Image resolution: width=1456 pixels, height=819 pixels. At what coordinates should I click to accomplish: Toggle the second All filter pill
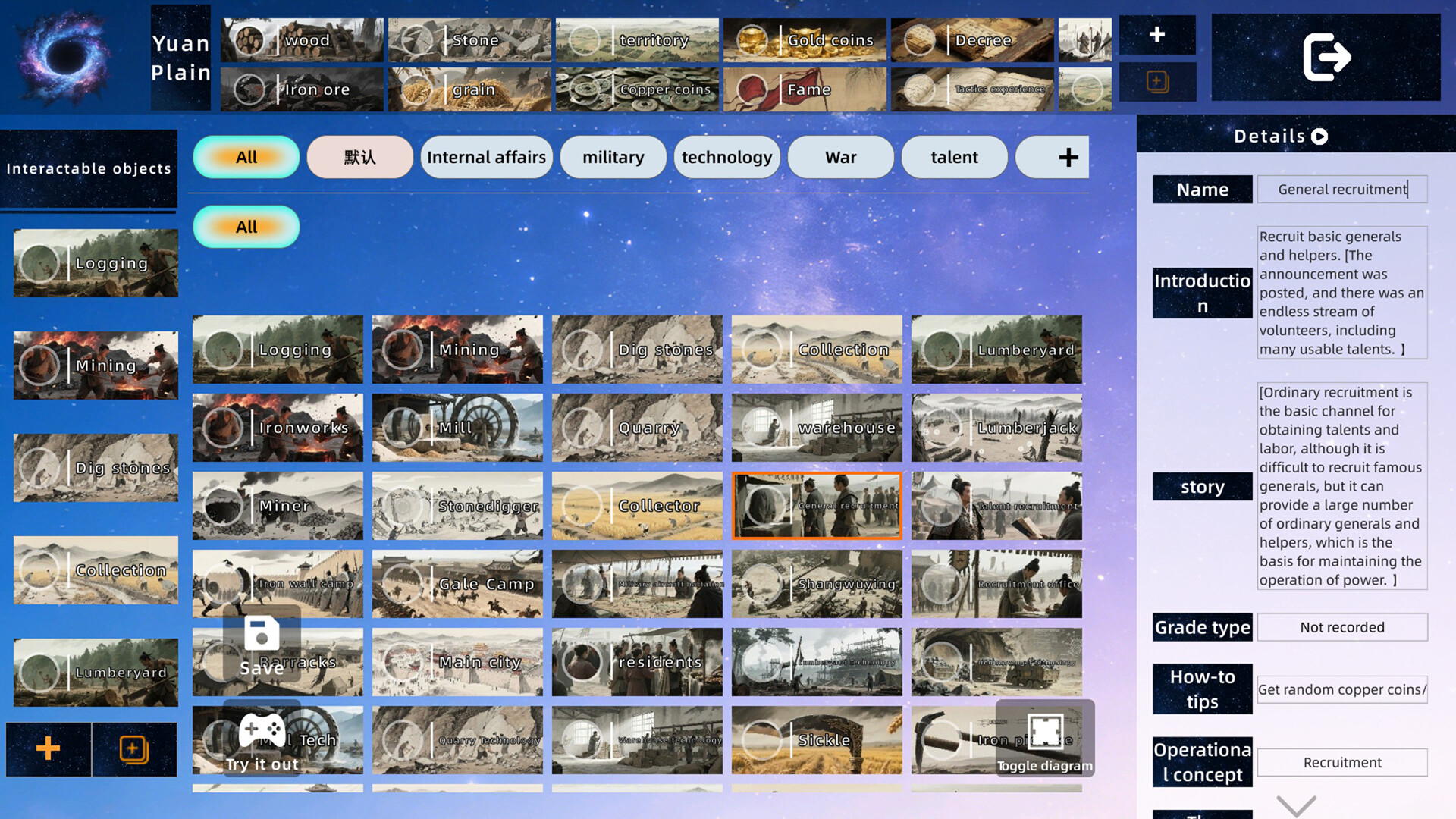pyautogui.click(x=246, y=226)
